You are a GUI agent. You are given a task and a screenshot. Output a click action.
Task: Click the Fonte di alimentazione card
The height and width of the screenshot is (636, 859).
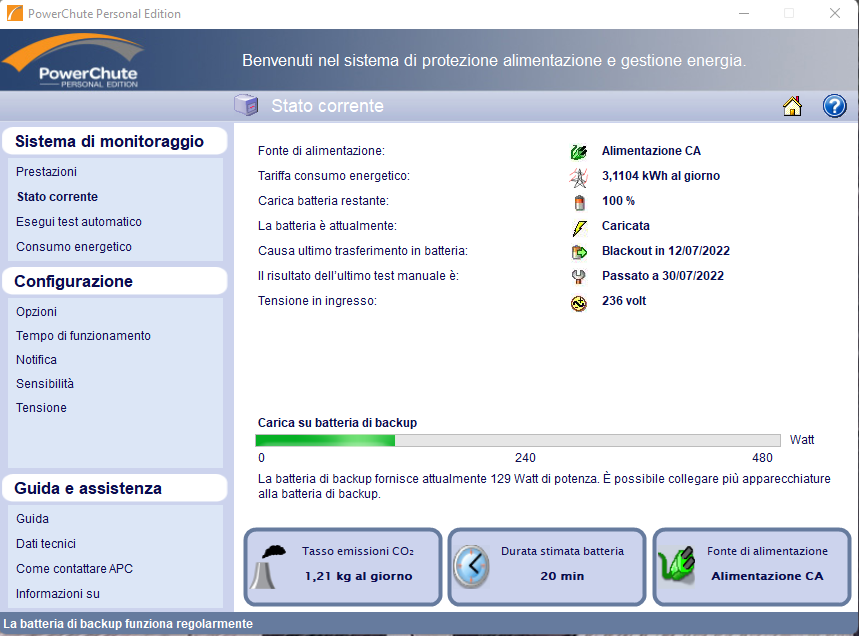click(752, 567)
